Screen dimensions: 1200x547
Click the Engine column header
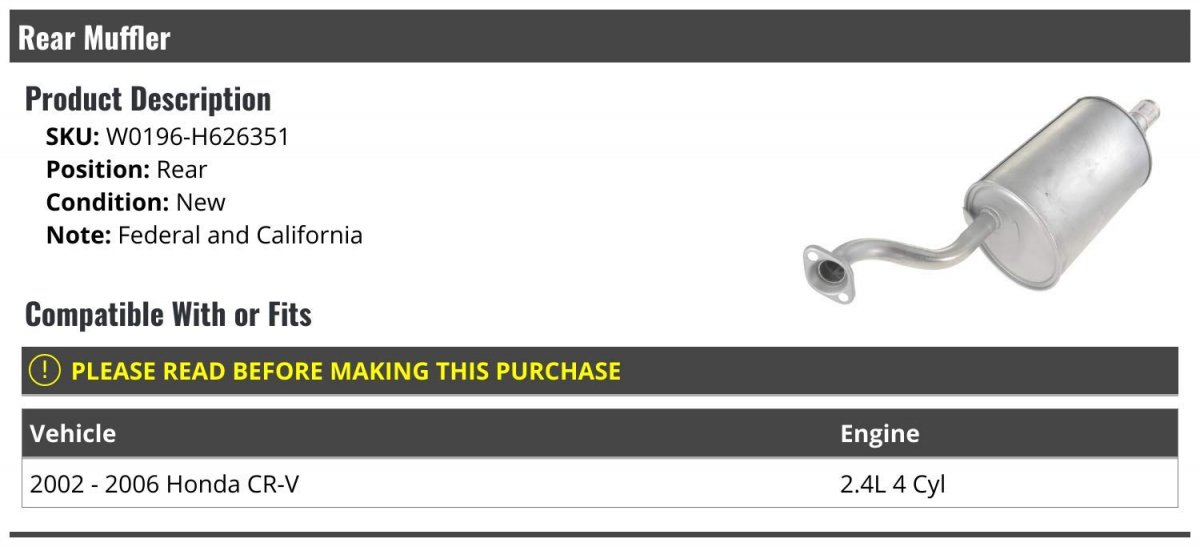[x=880, y=434]
